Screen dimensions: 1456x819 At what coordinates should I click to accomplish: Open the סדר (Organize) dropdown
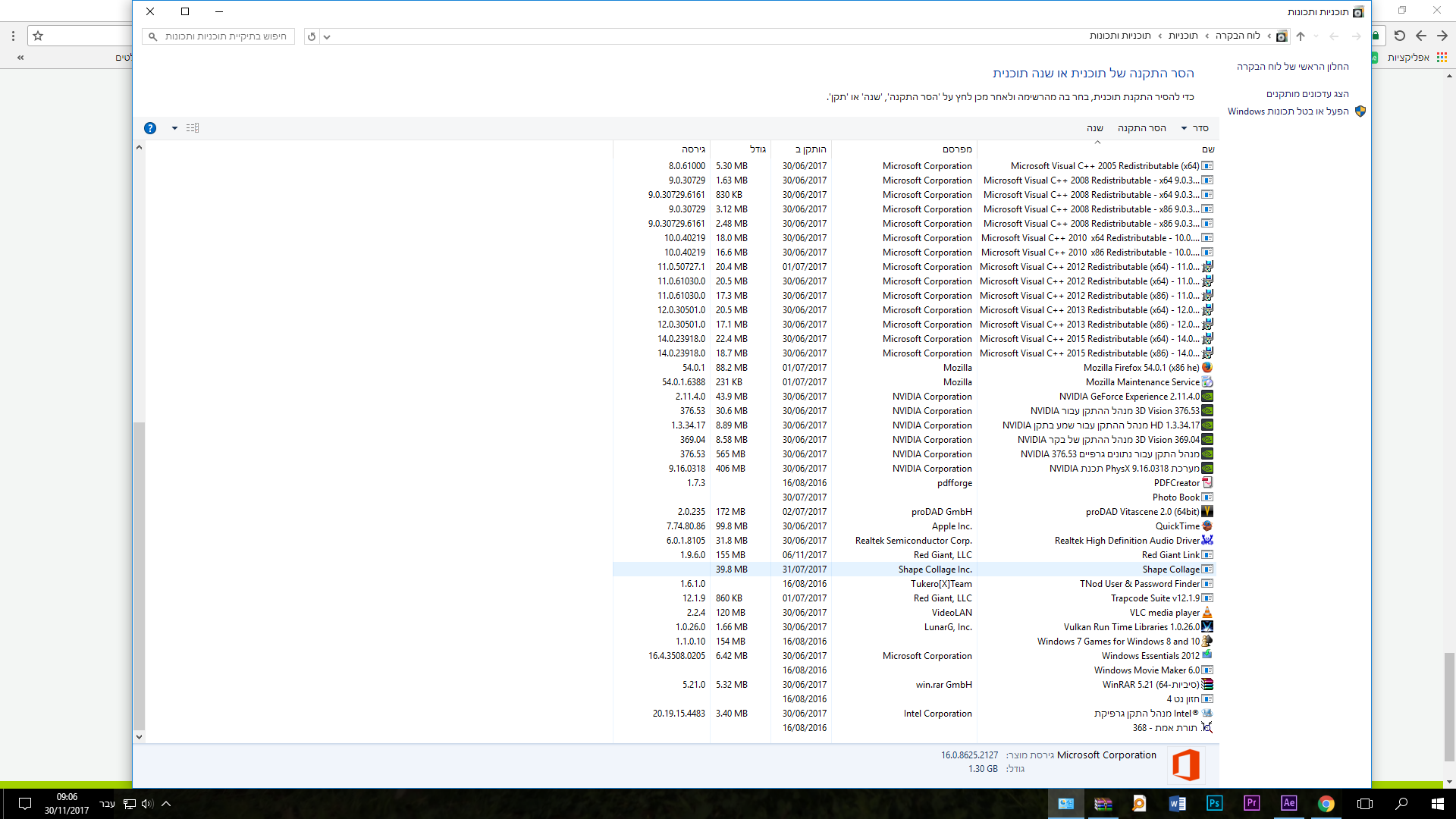coord(1195,128)
